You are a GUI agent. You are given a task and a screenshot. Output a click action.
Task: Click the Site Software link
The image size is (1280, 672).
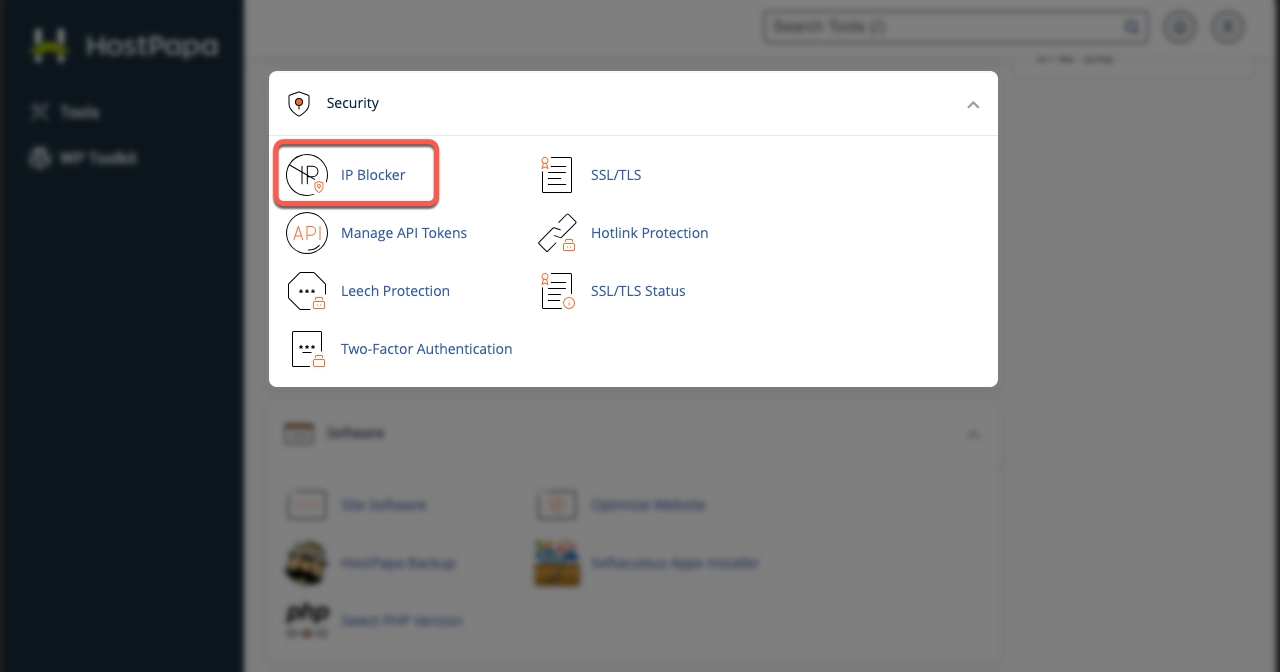tap(384, 505)
